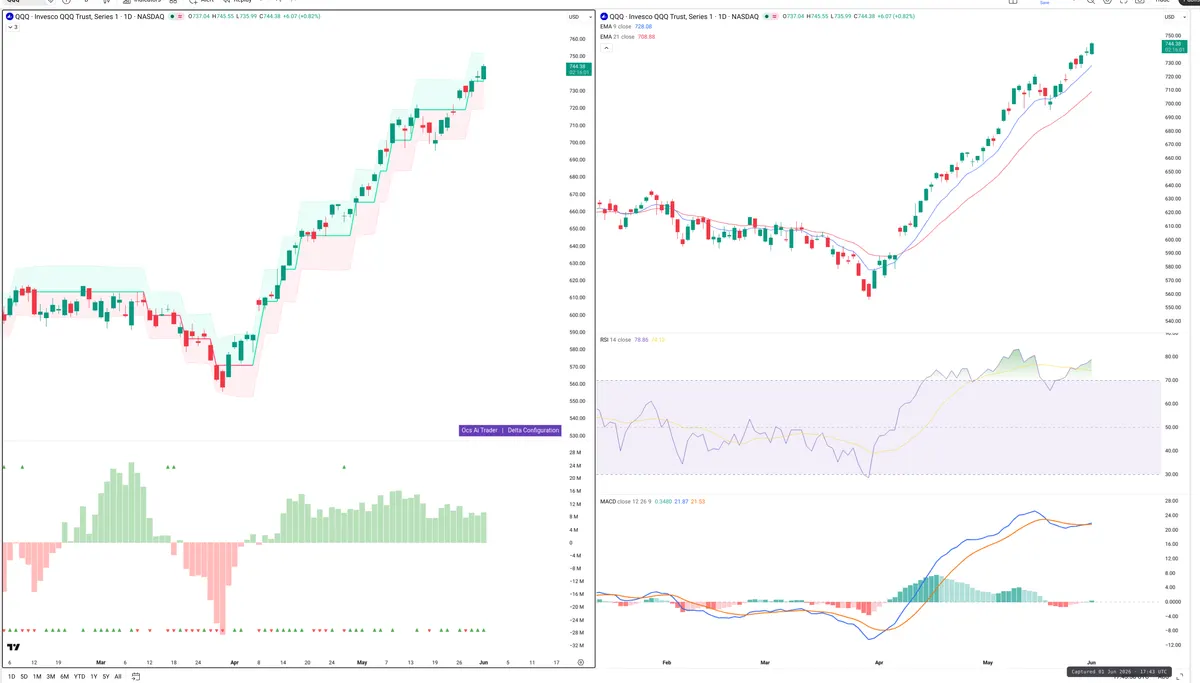1200x683 pixels.
Task: Click left chart QQQ Invesco symbol title
Action: 91,16
